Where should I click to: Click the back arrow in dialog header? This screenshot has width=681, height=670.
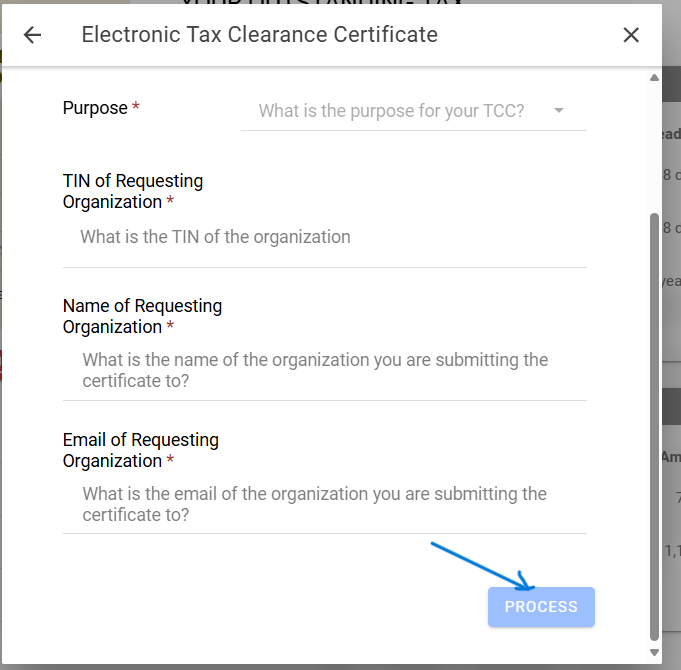33,35
